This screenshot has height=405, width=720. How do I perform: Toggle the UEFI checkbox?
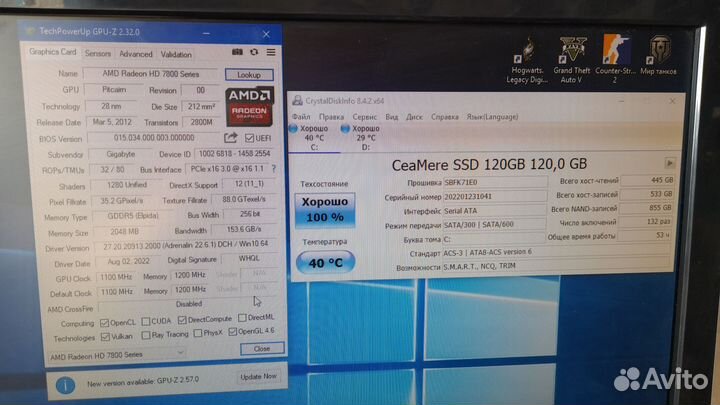(249, 138)
